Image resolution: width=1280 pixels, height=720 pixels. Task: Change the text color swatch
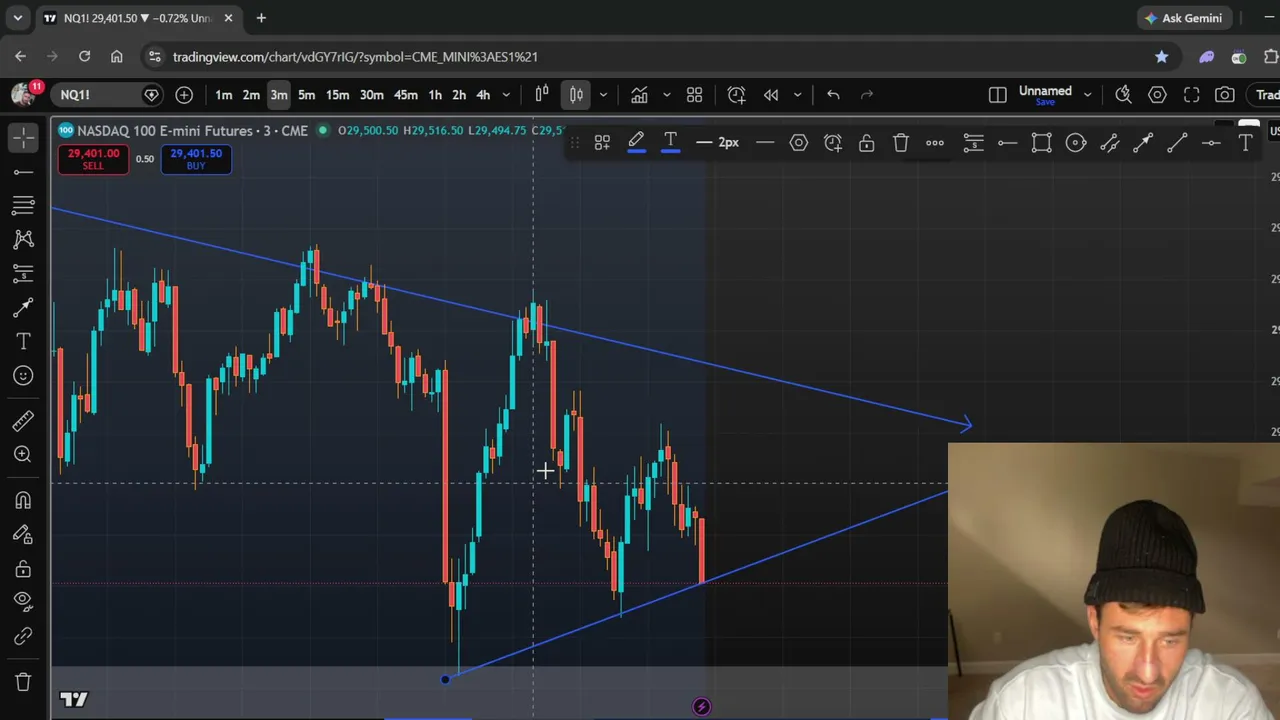click(x=670, y=143)
